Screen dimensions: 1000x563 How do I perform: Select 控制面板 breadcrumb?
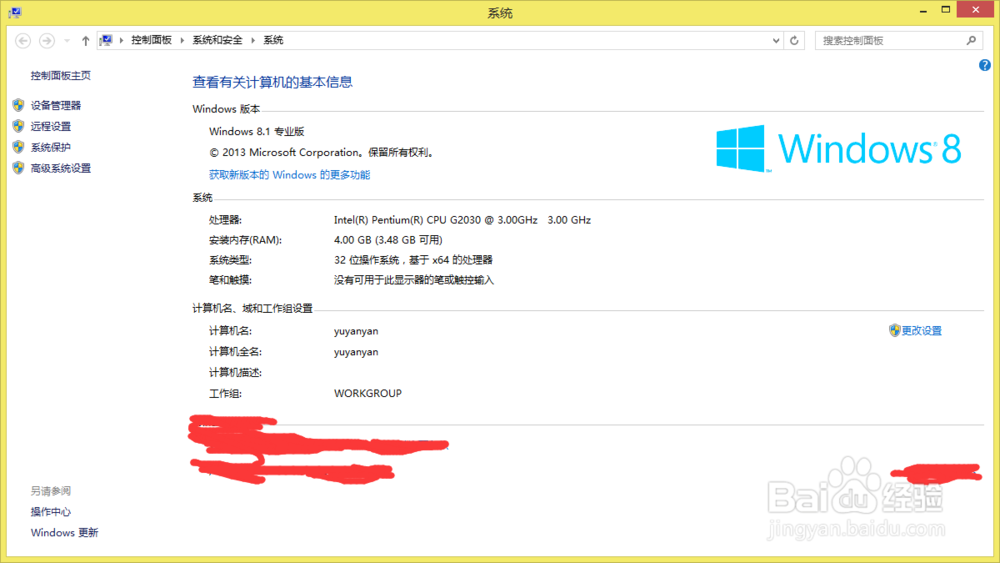152,40
